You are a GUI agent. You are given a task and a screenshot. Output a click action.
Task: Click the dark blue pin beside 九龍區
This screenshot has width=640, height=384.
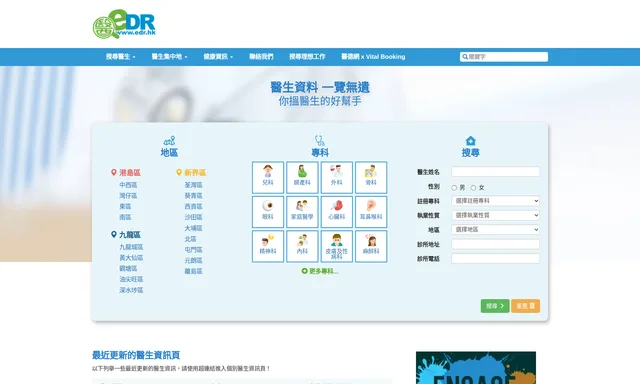114,235
